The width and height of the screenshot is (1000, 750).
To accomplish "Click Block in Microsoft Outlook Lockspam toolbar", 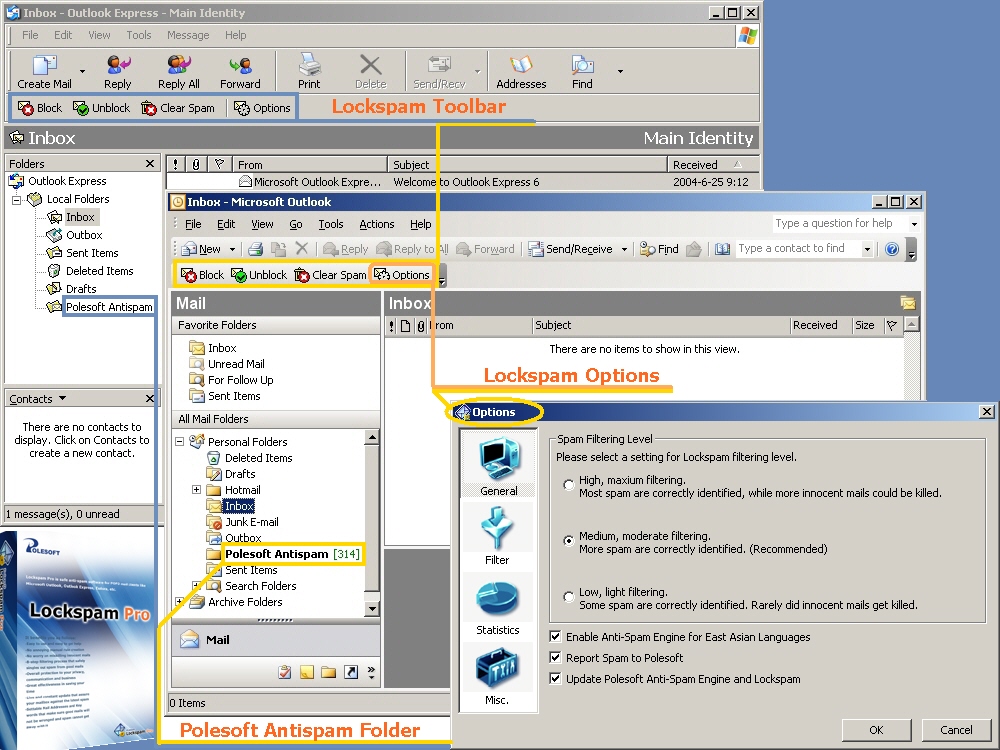I will (202, 275).
